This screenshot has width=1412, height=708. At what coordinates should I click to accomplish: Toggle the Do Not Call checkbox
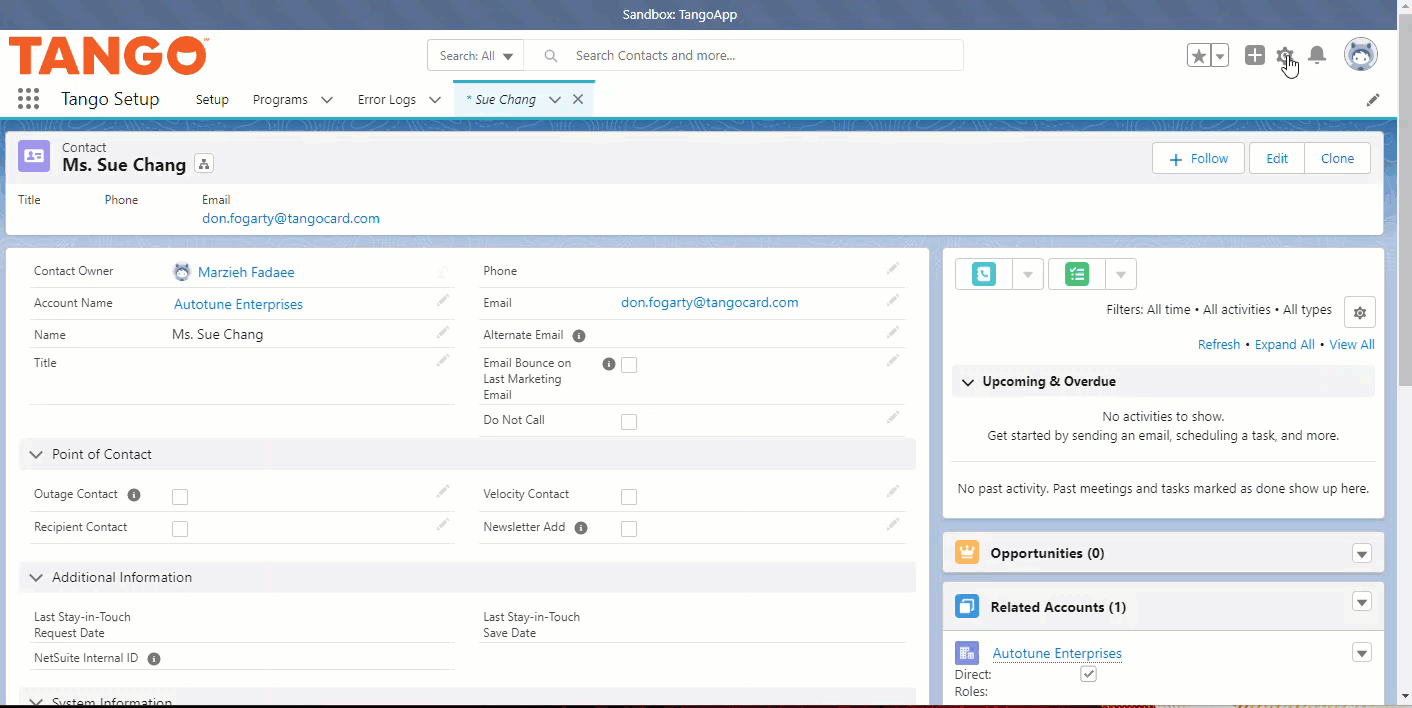pos(629,422)
